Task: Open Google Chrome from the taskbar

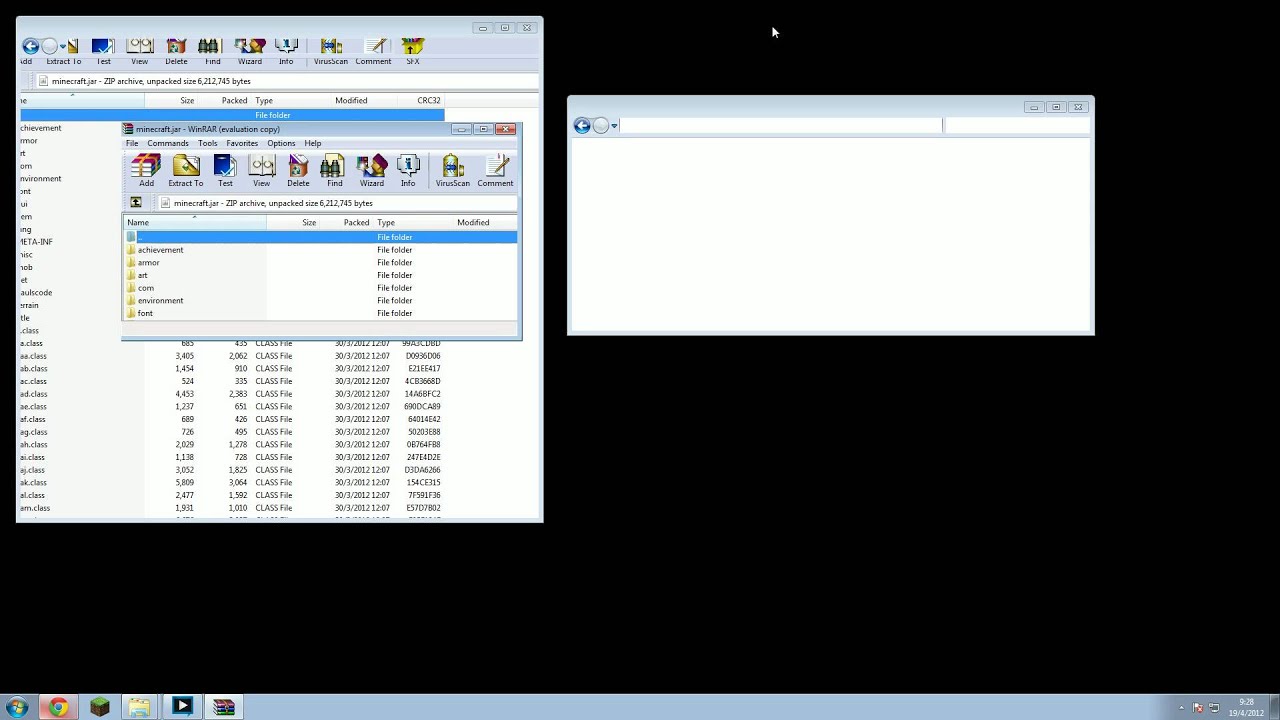Action: tap(58, 707)
